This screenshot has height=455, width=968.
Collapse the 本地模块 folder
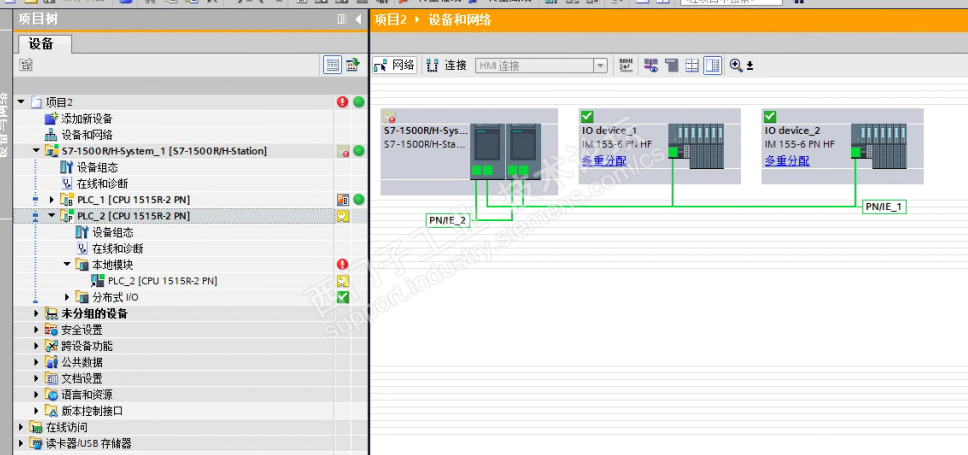click(x=67, y=264)
